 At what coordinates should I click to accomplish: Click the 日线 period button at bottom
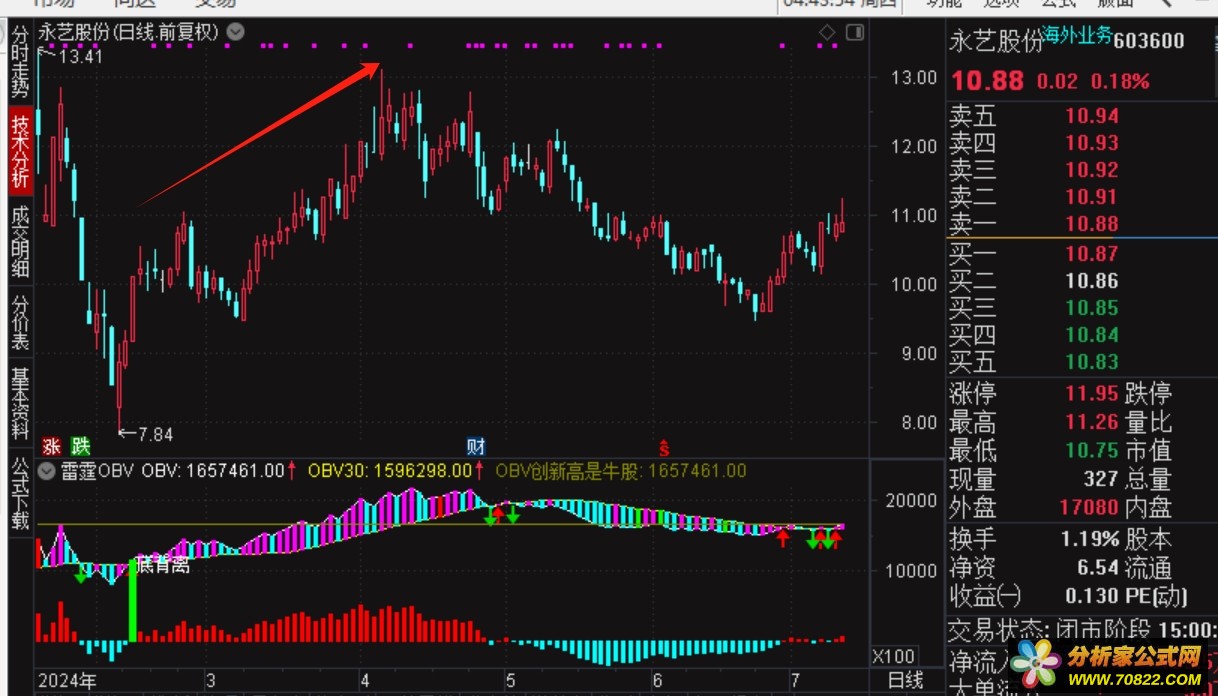click(906, 682)
